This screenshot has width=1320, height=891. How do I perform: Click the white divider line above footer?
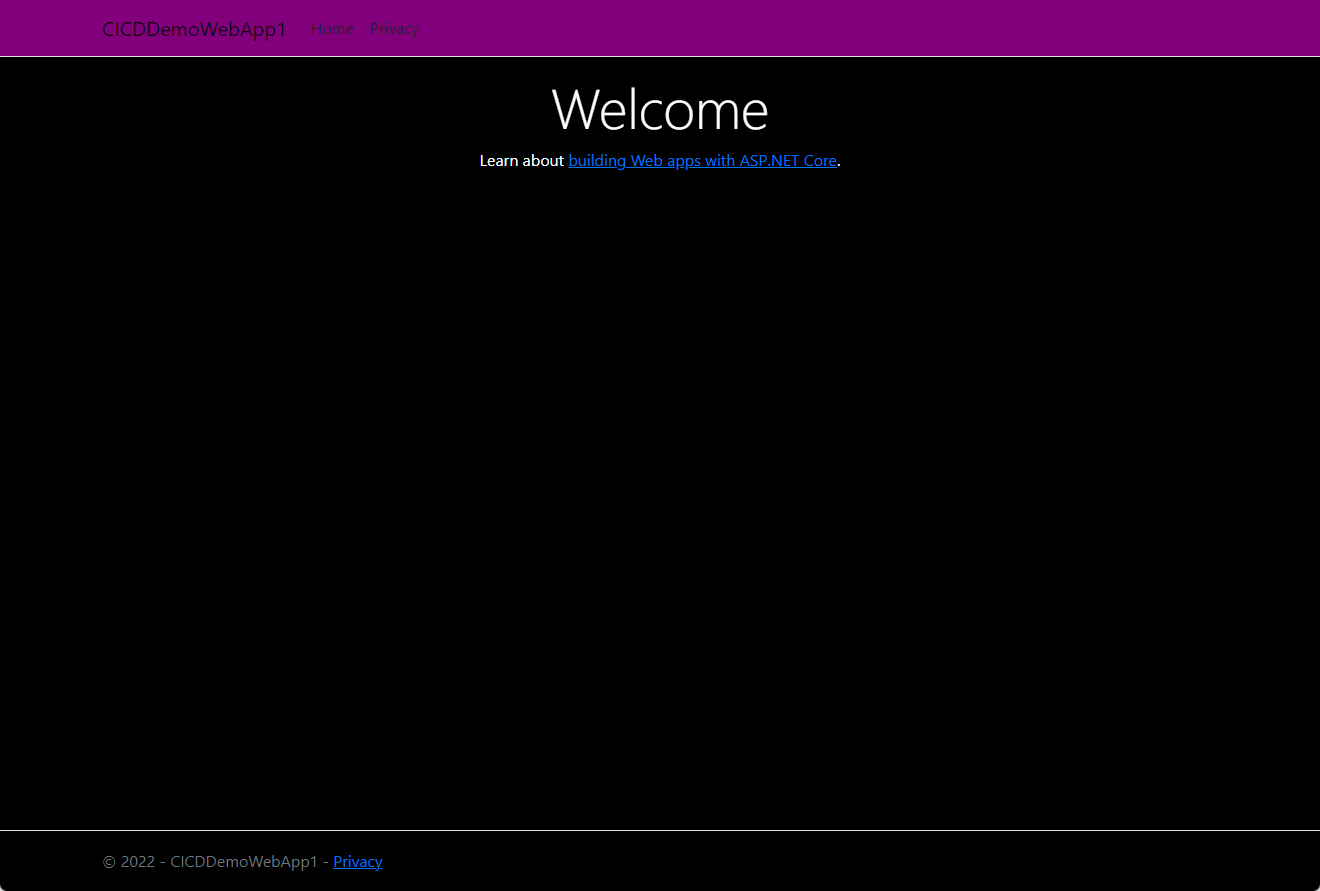point(660,830)
